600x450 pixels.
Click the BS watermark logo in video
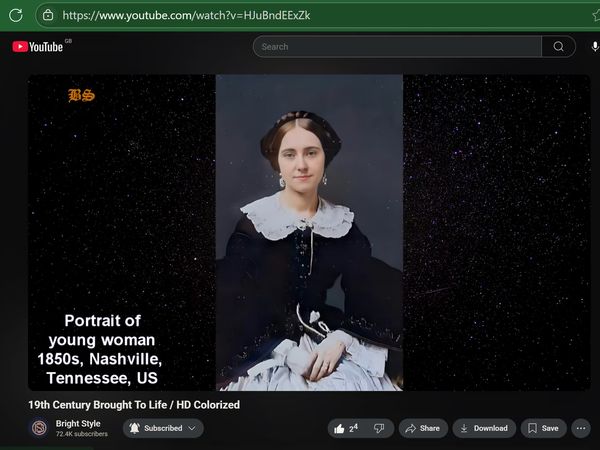81,95
